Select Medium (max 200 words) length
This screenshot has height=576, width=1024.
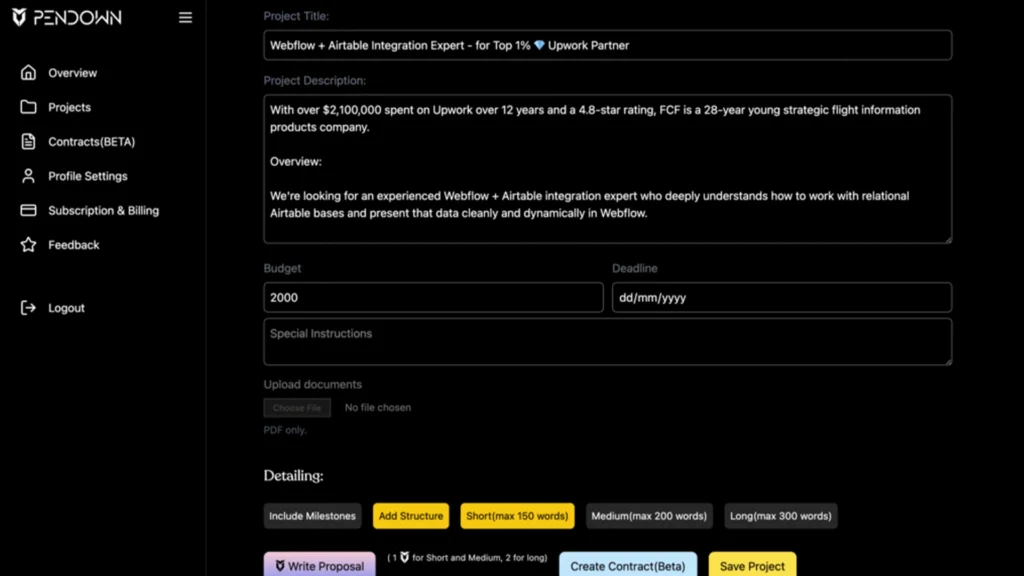coord(648,516)
